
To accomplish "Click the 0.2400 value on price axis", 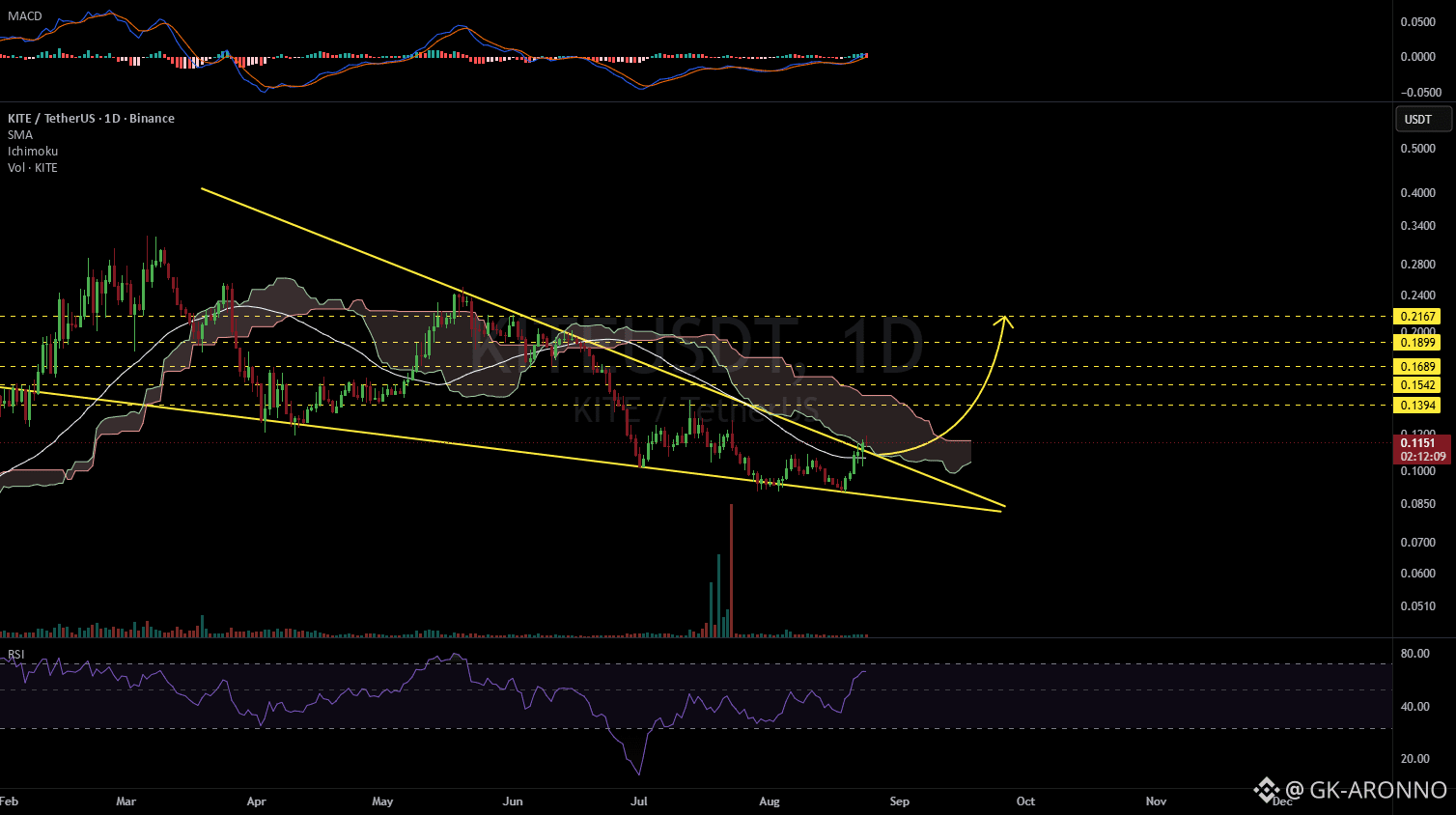I will coord(1418,295).
